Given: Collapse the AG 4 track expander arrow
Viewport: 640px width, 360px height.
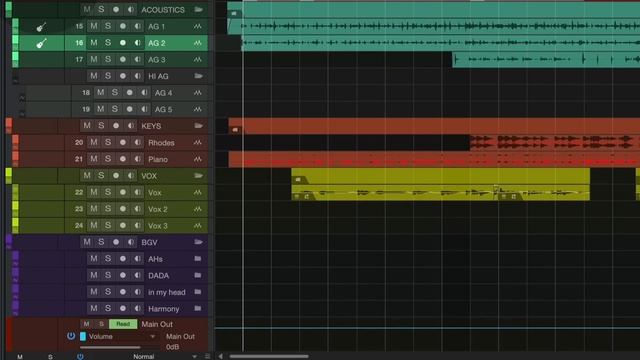Looking at the screenshot, I should [x=22, y=98].
